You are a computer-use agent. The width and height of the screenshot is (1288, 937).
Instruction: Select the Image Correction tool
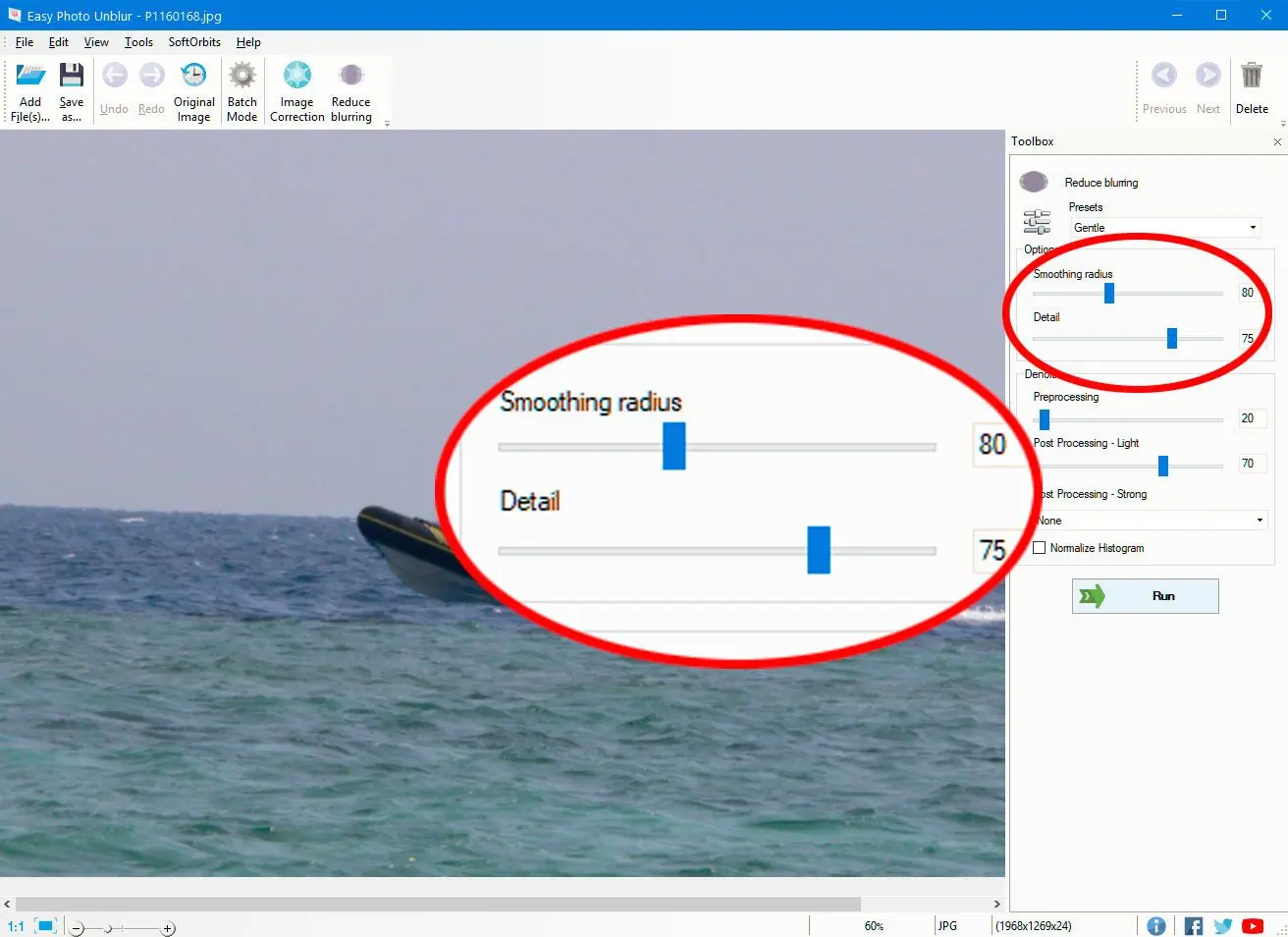(296, 77)
